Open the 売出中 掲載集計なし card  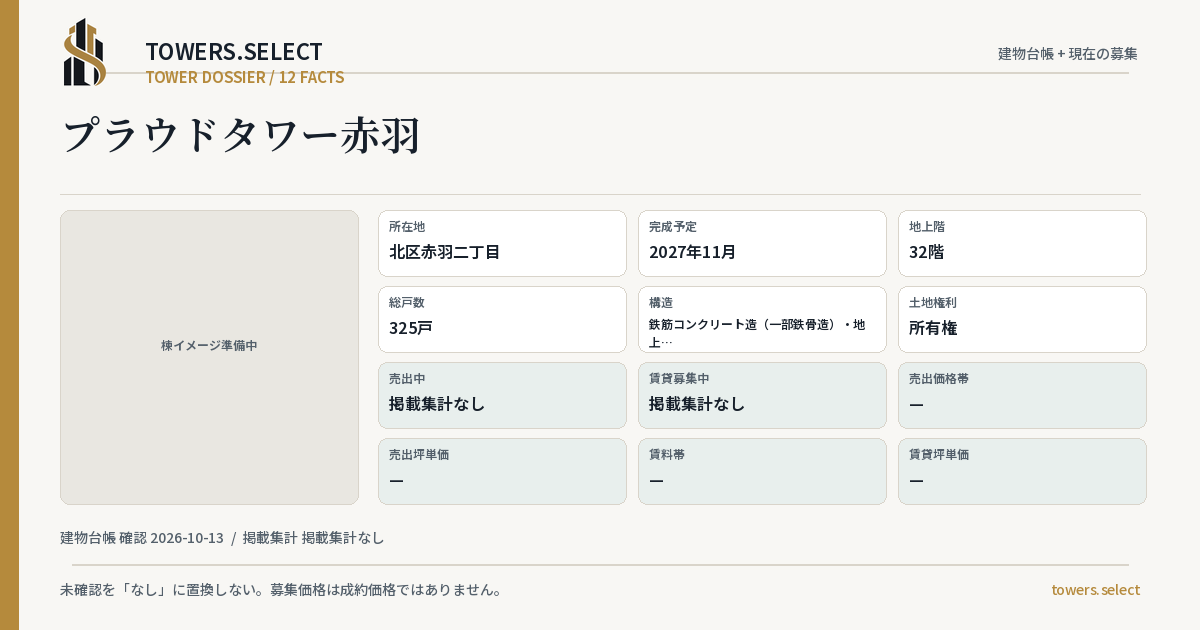tap(502, 395)
